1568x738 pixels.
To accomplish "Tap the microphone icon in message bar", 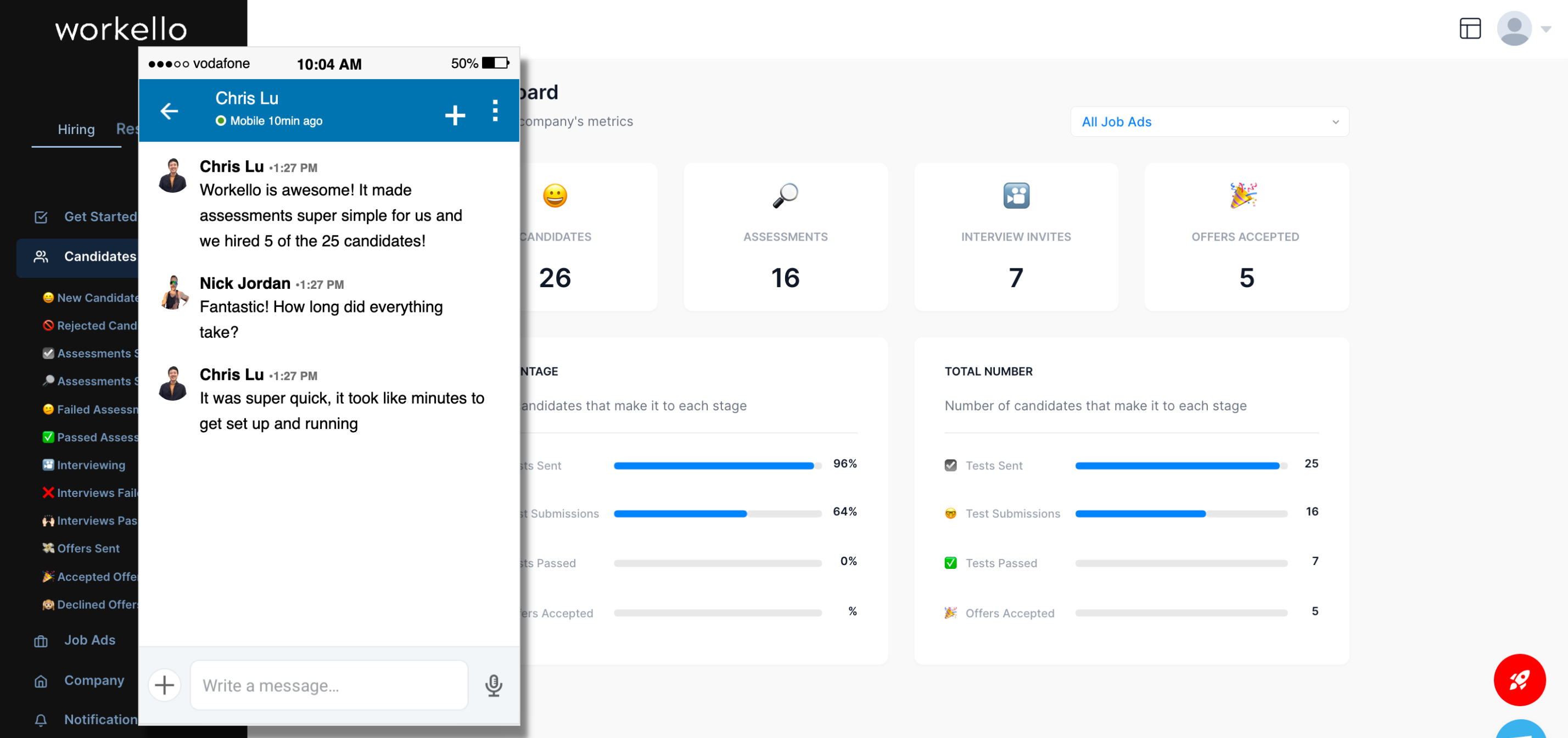I will pyautogui.click(x=494, y=685).
